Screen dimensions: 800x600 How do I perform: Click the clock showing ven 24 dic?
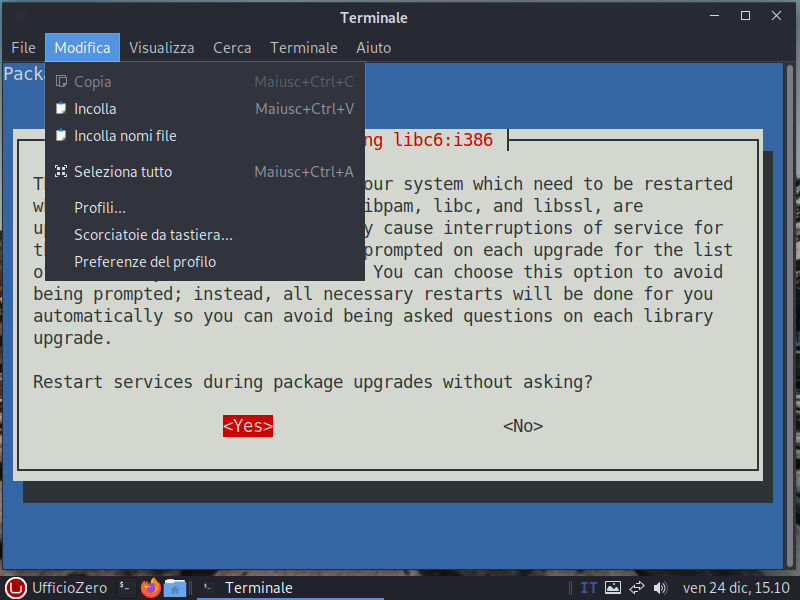point(736,588)
